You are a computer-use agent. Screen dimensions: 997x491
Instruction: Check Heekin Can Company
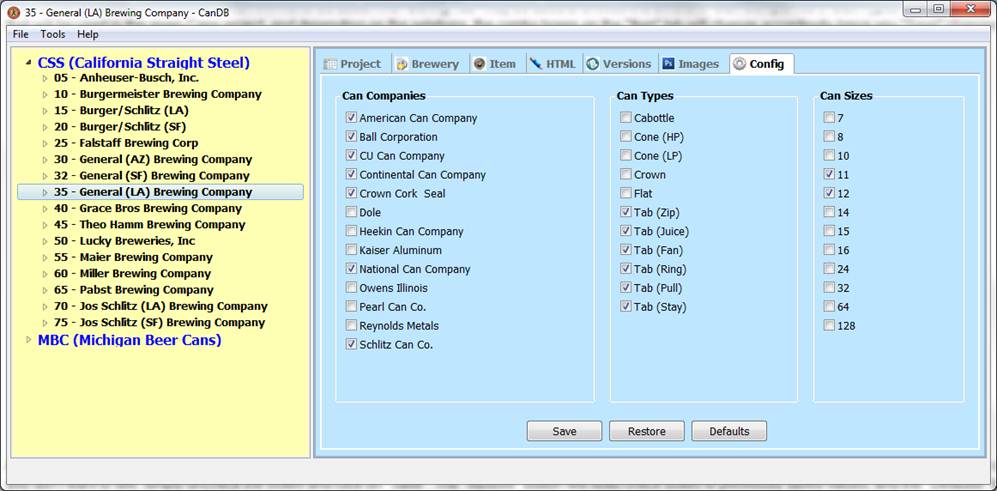[x=351, y=231]
